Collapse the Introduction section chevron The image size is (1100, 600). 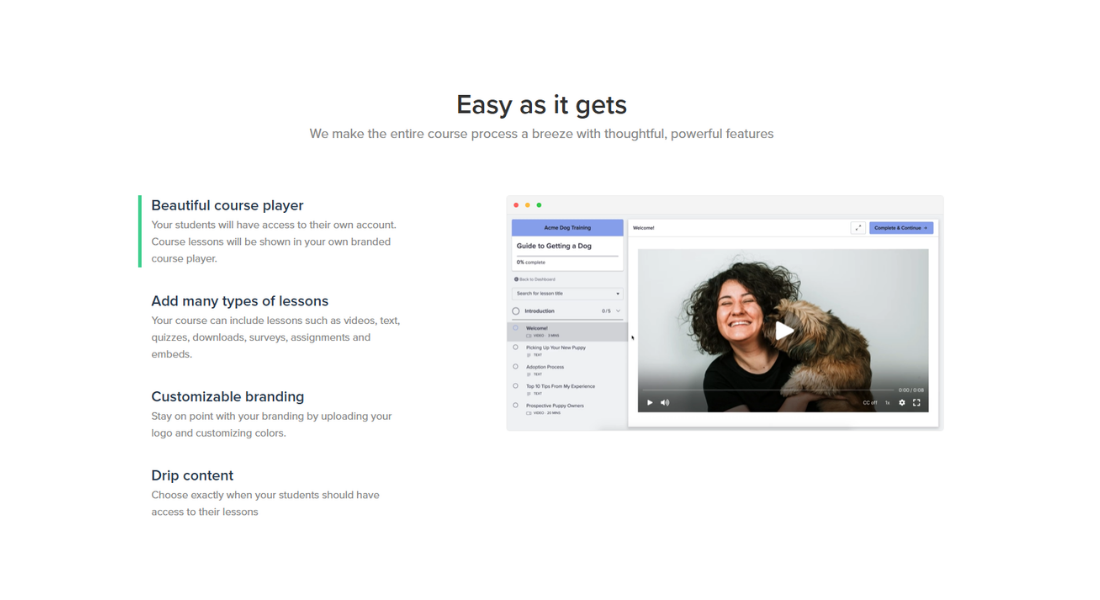point(618,310)
